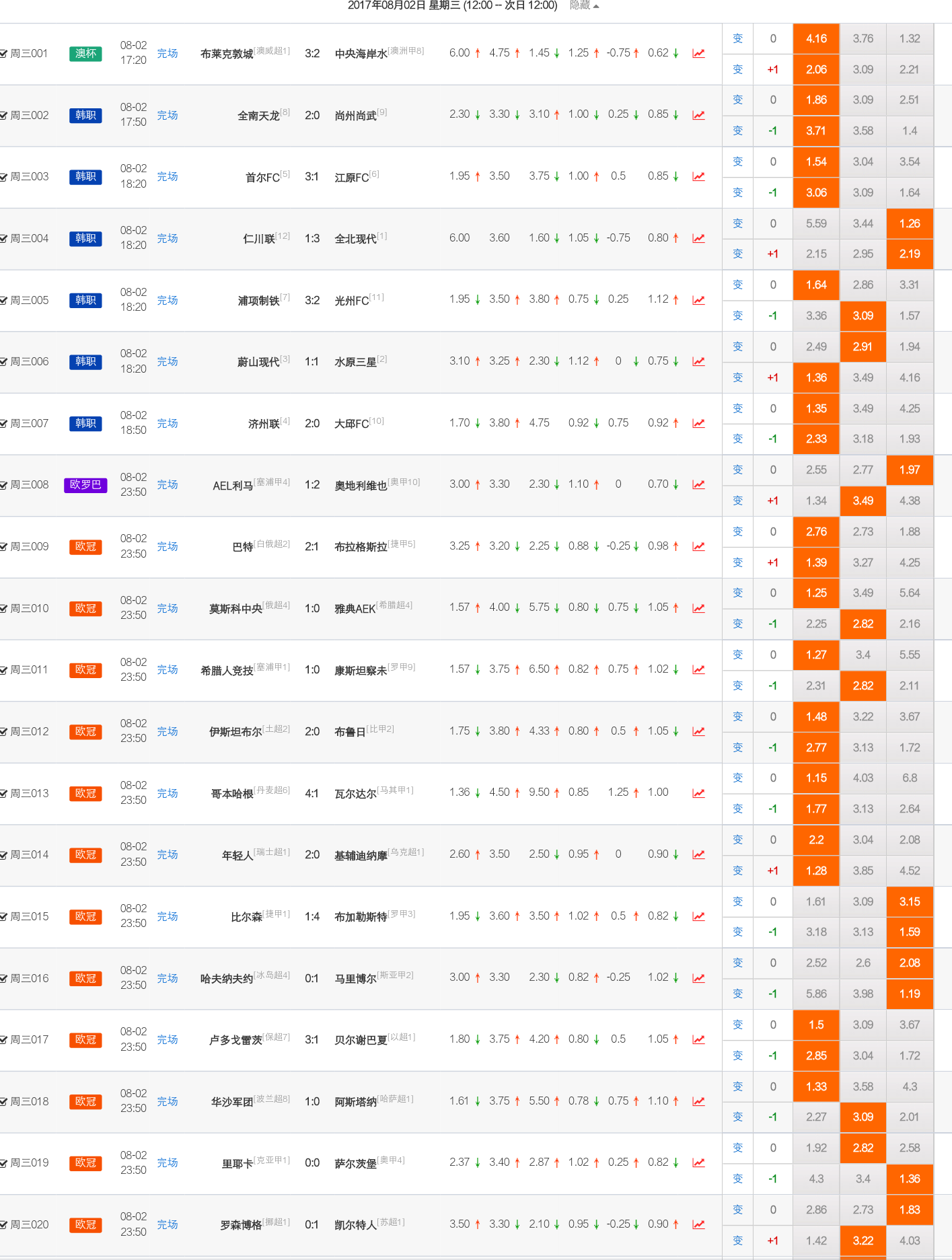
Task: Select the 3.15 away odds for 周三015
Action: pyautogui.click(x=910, y=901)
